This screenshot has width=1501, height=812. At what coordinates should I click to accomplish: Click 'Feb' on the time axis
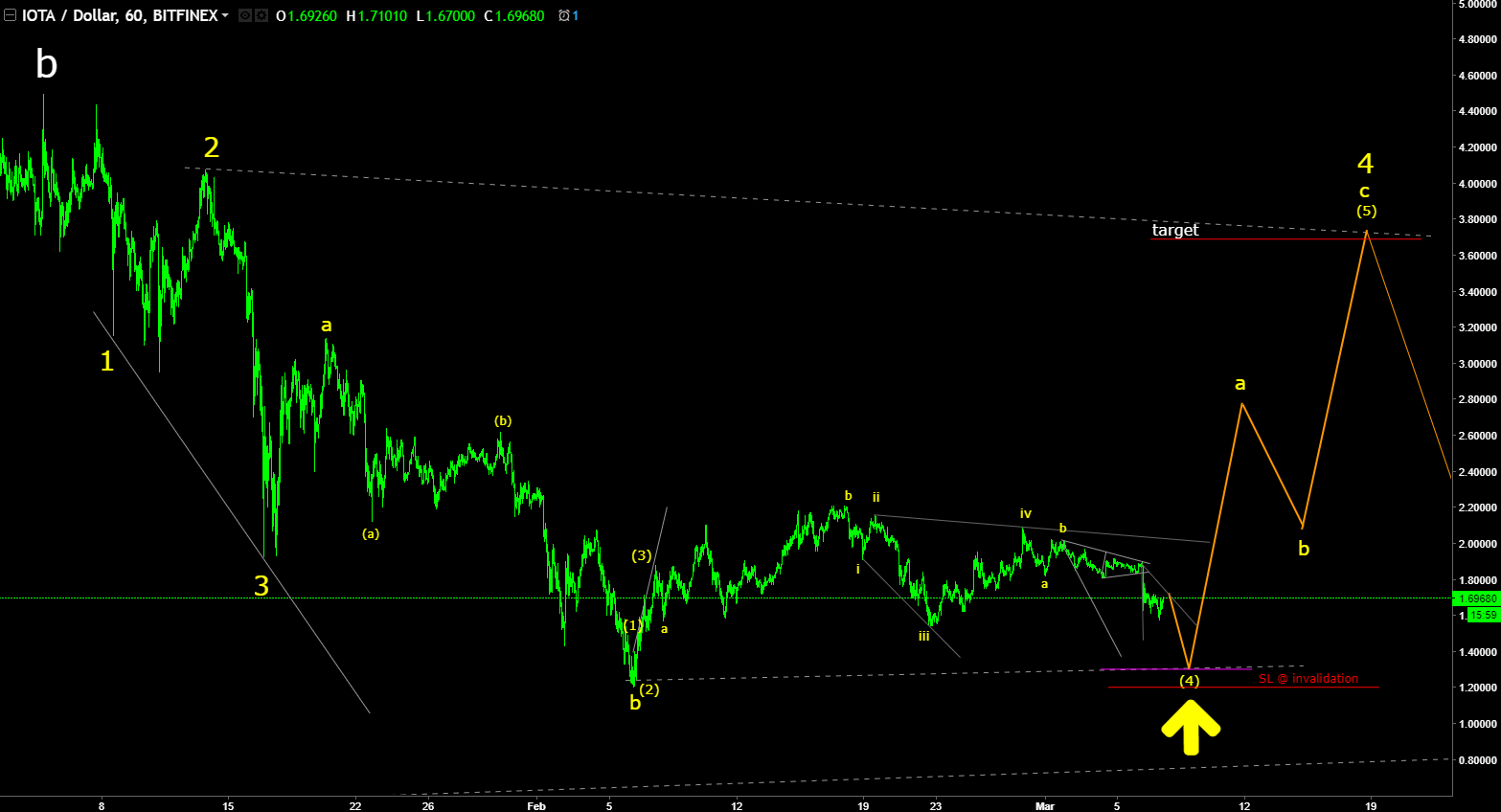coord(536,806)
